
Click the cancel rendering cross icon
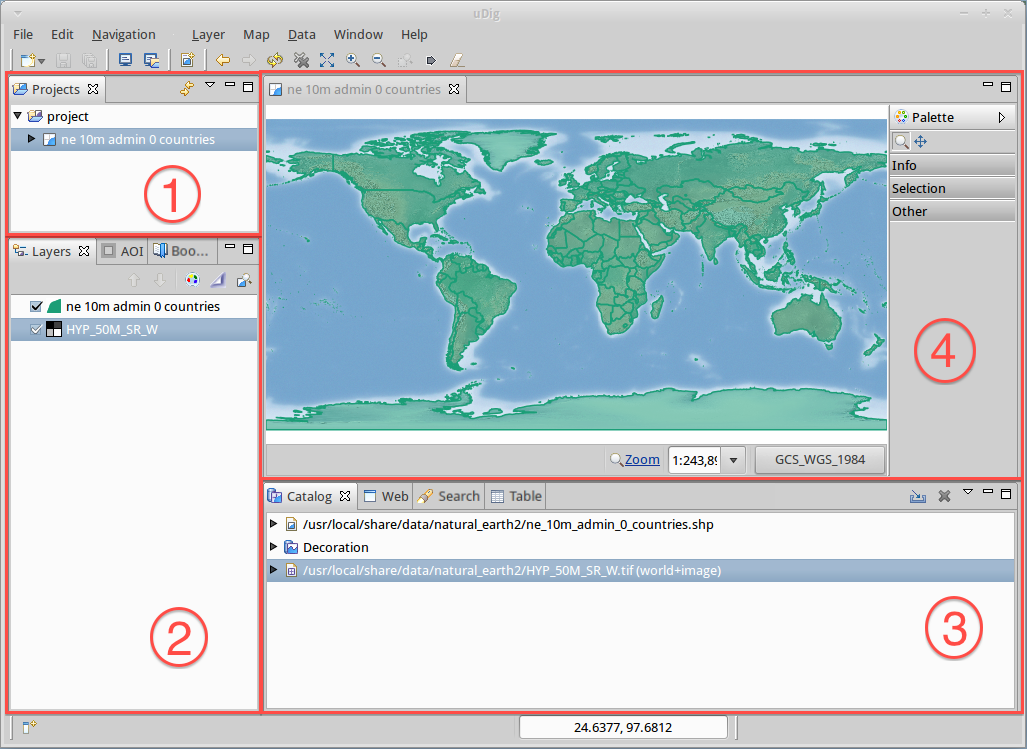click(x=301, y=60)
